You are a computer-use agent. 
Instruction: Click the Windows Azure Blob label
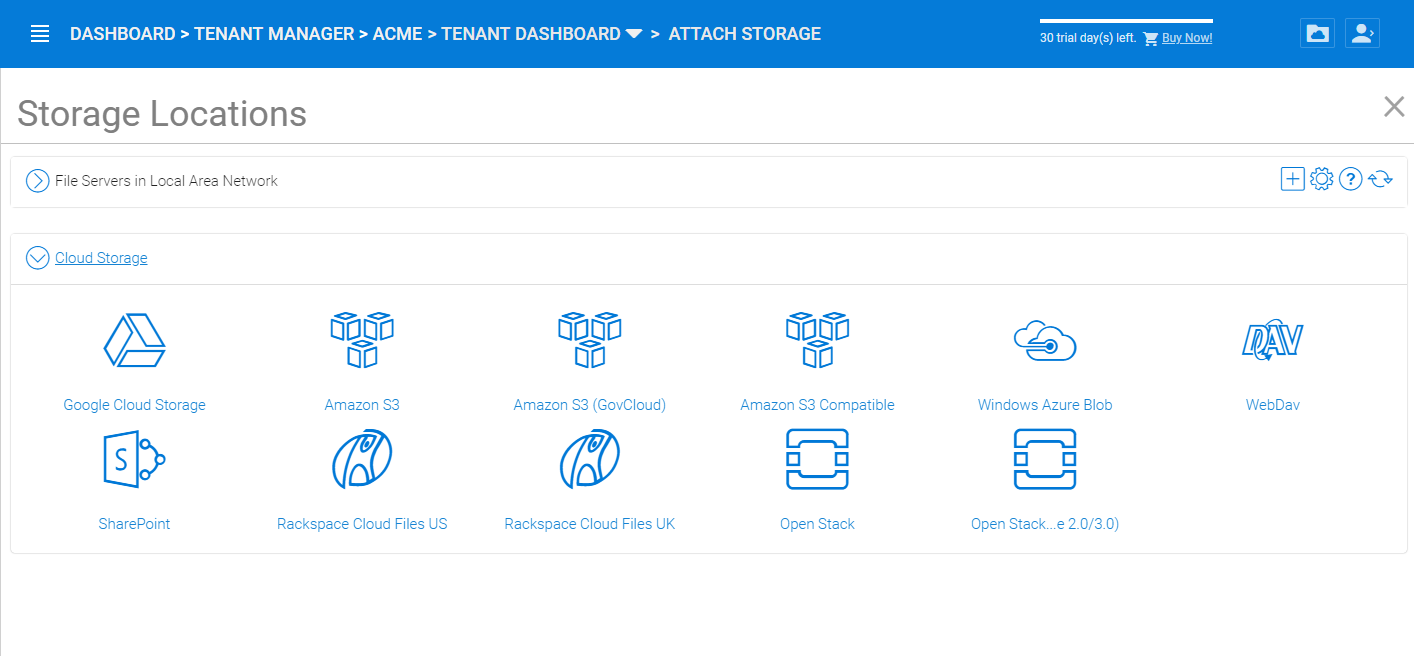point(1045,405)
